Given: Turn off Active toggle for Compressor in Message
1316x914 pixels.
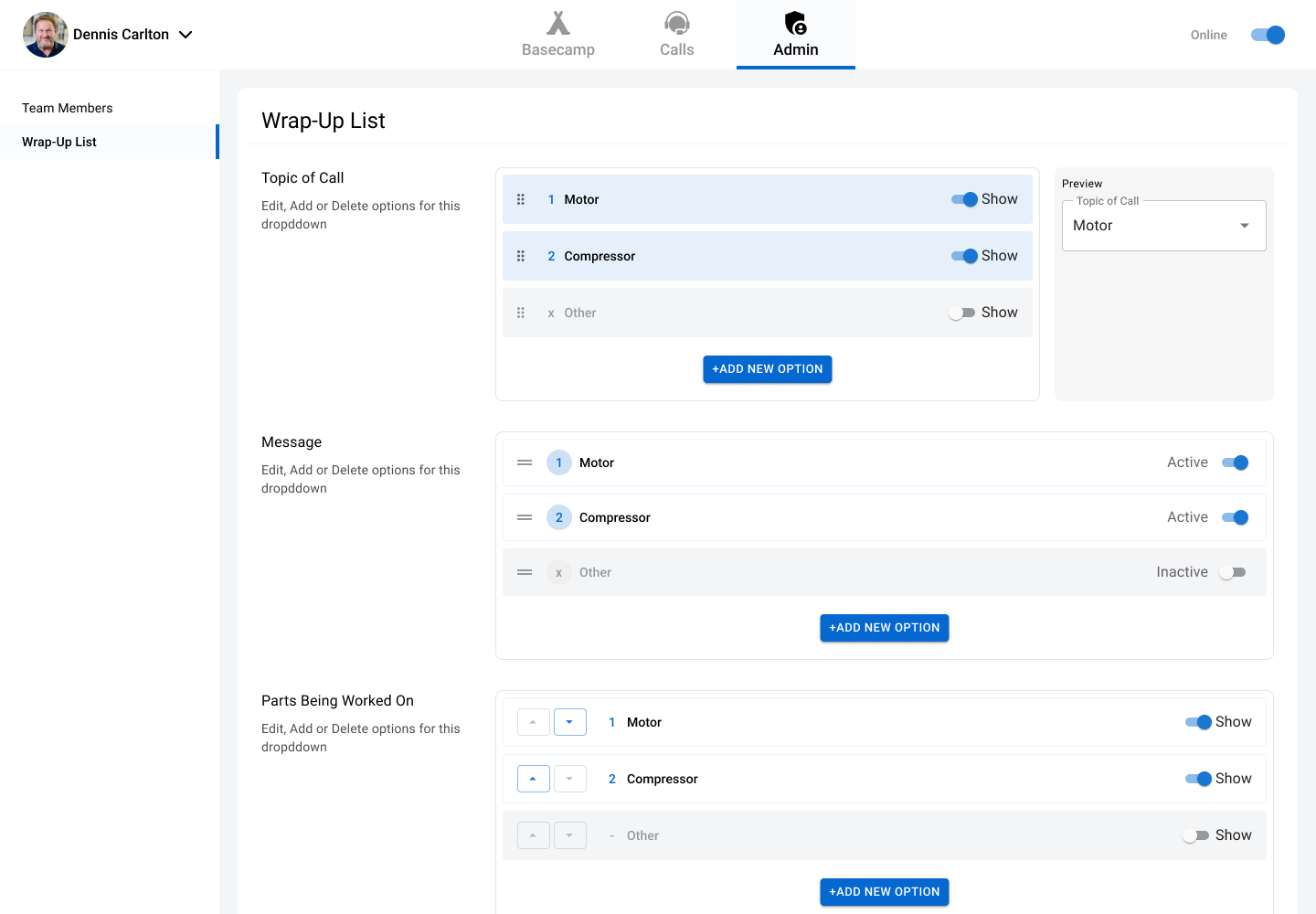Looking at the screenshot, I should 1235,517.
